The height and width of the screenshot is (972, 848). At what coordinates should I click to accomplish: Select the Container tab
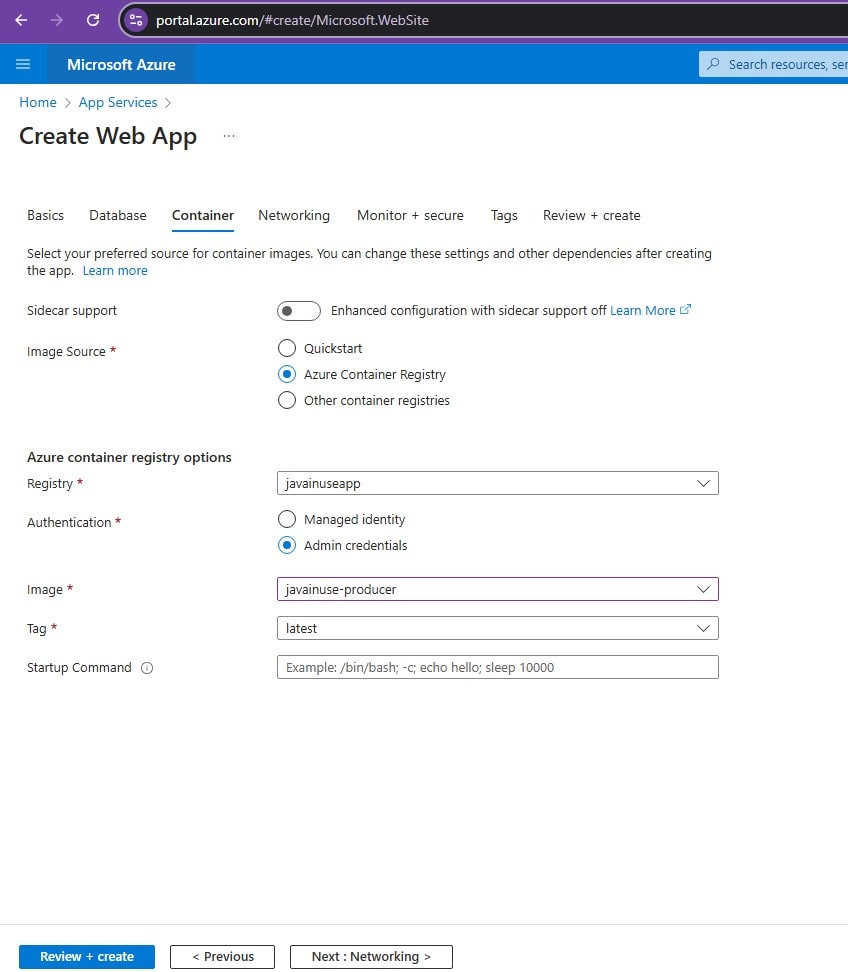(x=203, y=215)
